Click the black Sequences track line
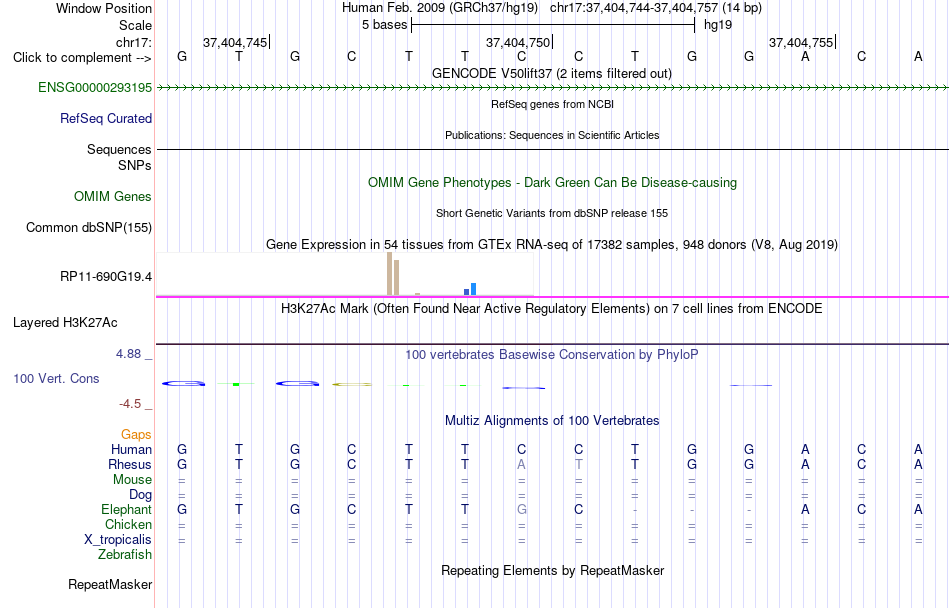This screenshot has height=608, width=950. coord(552,149)
